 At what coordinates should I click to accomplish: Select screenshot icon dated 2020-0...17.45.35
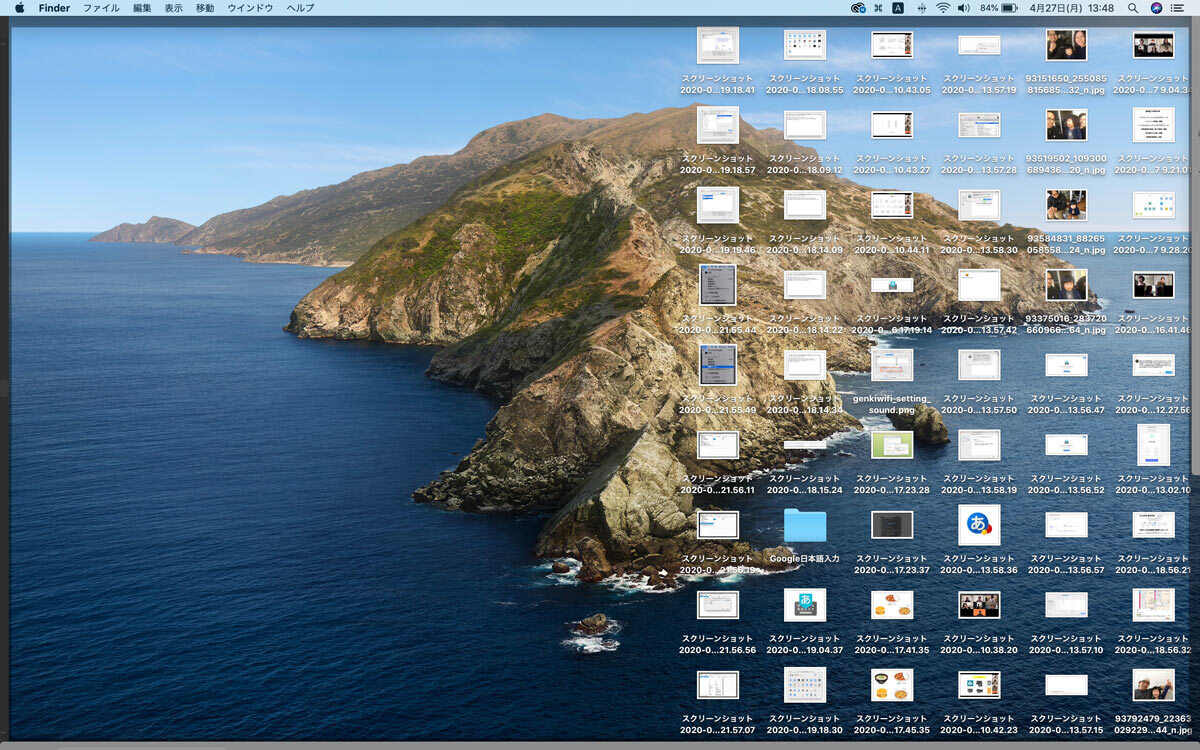(892, 685)
